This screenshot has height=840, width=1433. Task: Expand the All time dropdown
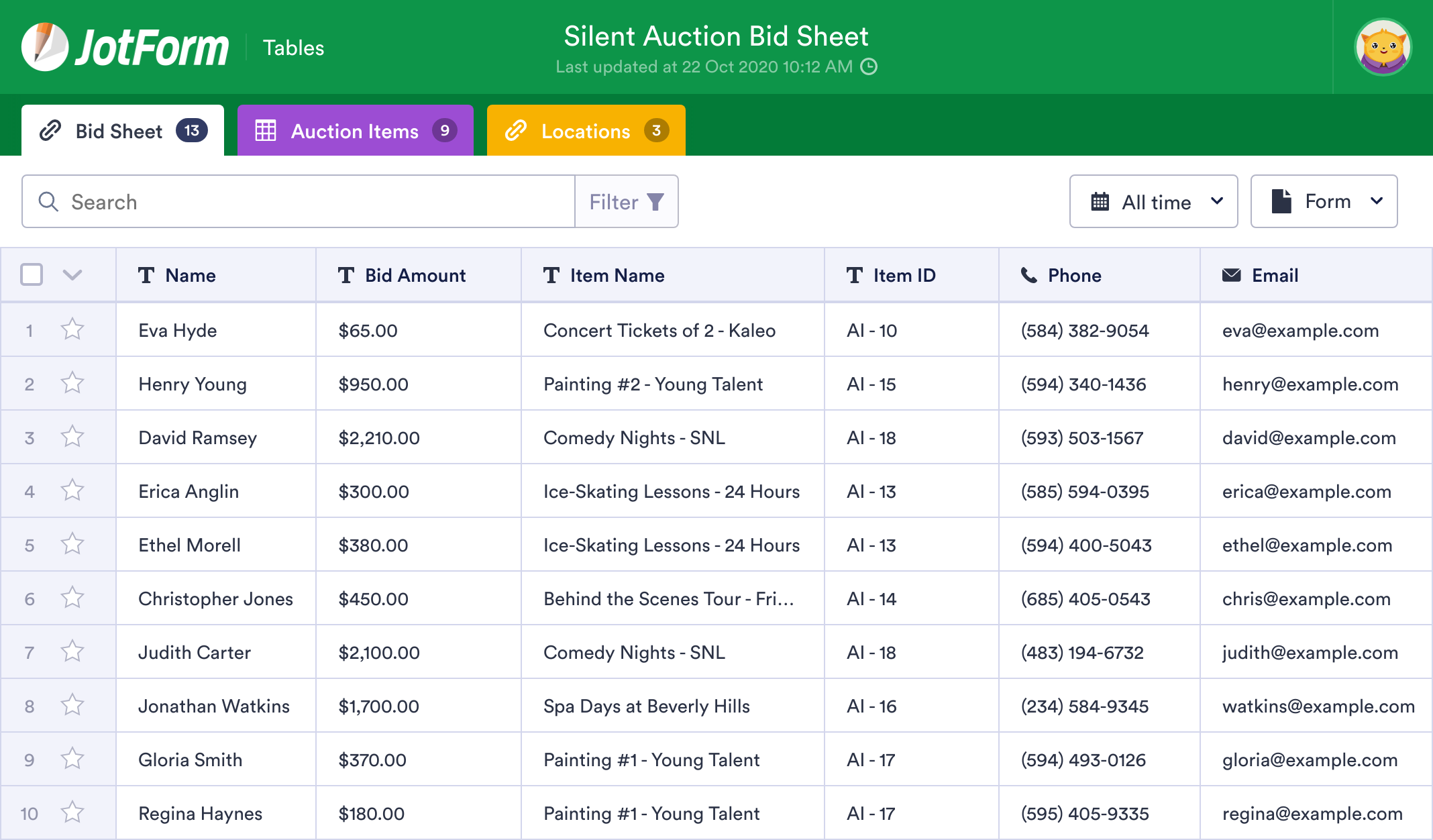pos(1155,201)
